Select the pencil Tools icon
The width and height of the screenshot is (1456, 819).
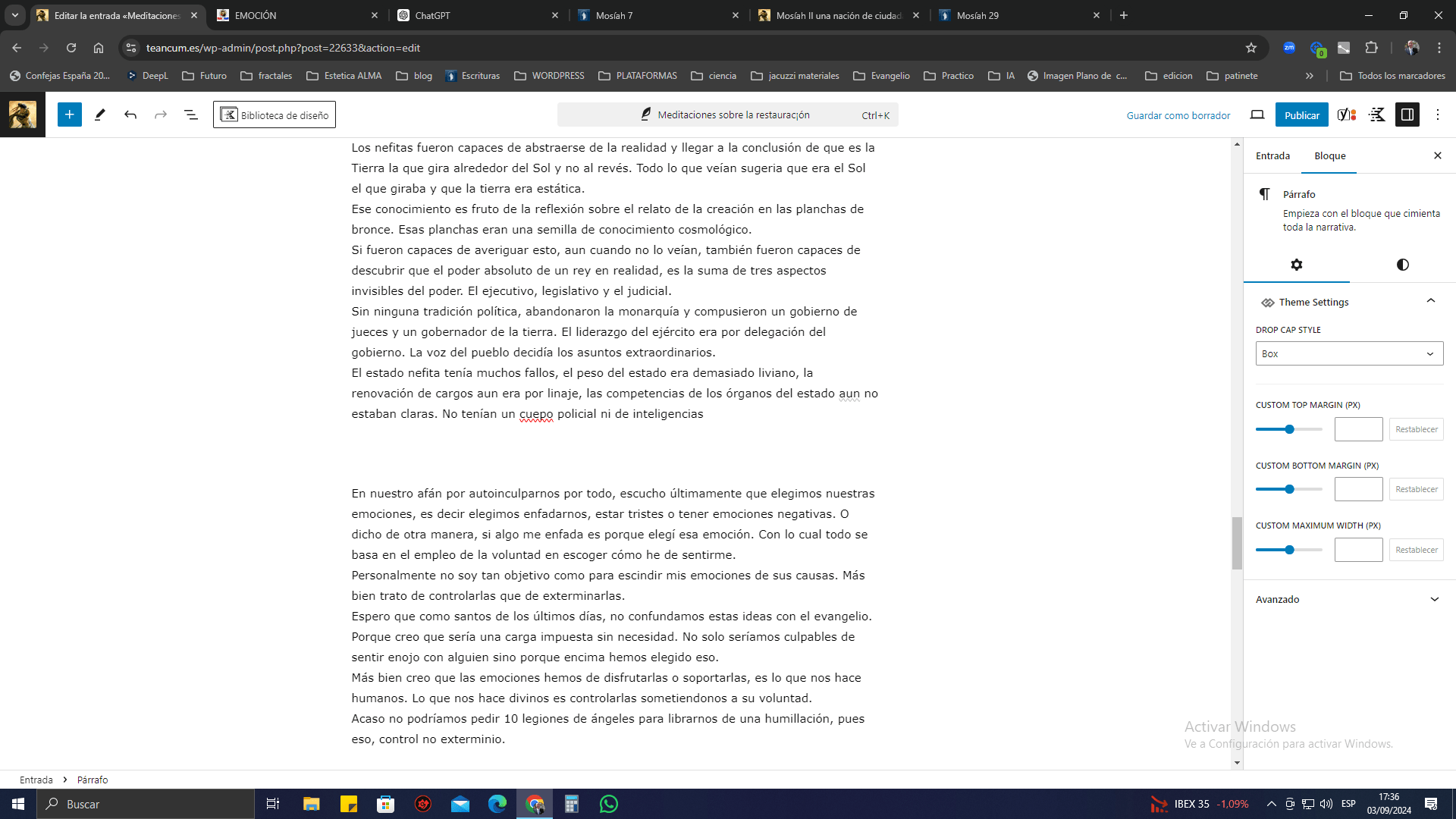pyautogui.click(x=99, y=115)
